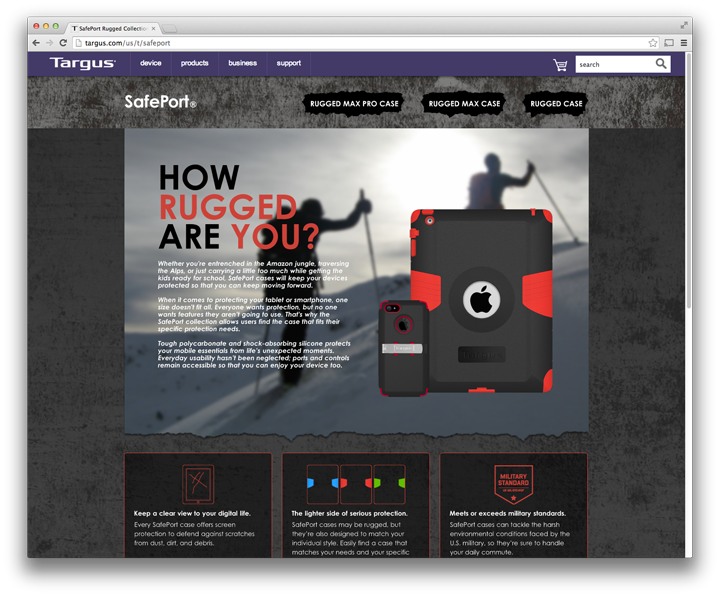This screenshot has height=596, width=720.
Task: Click the page icon beside the URL
Action: point(78,43)
